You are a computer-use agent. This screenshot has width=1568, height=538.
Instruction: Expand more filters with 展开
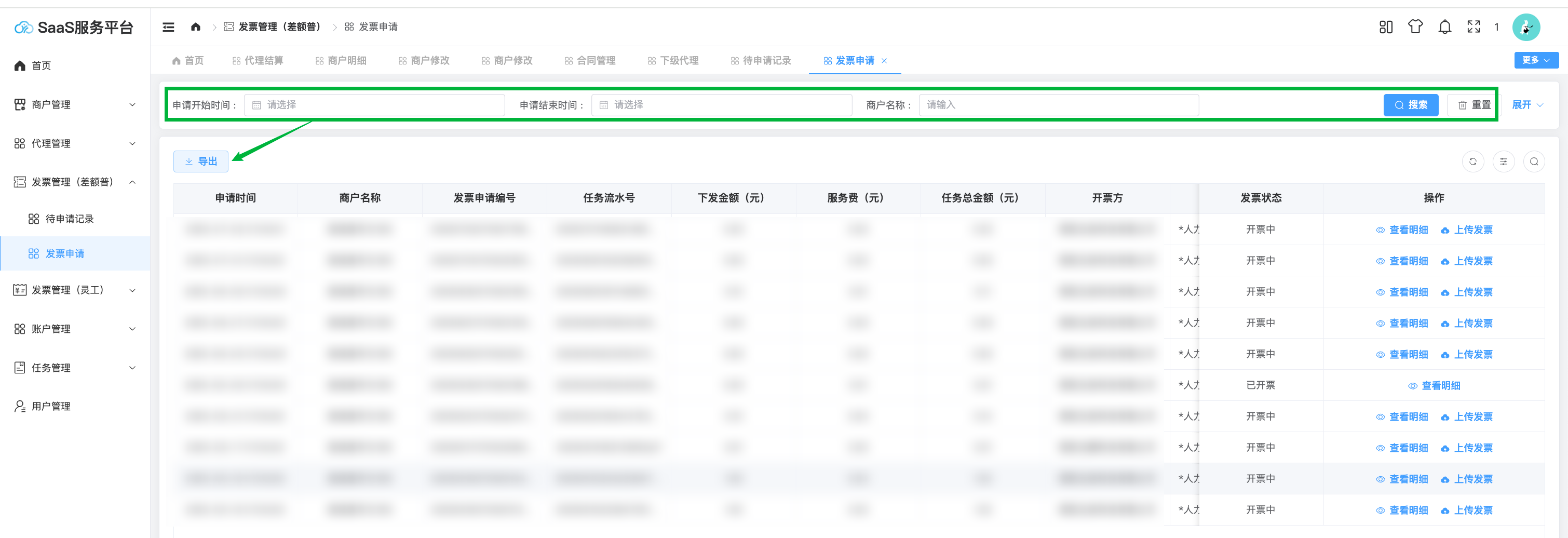[x=1526, y=105]
